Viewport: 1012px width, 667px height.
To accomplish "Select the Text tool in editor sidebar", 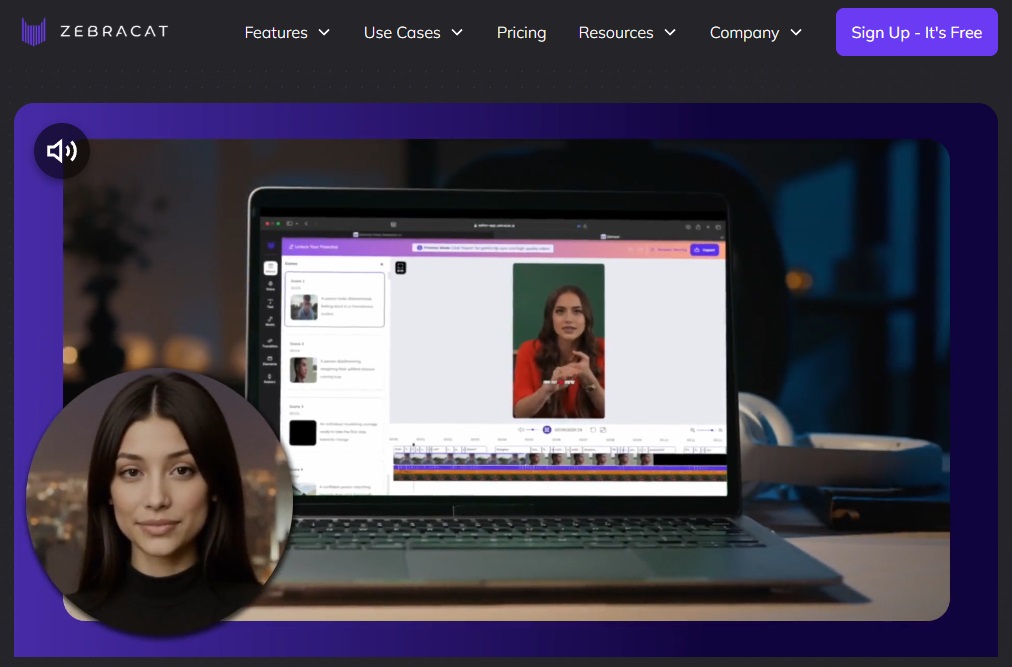I will 270,303.
